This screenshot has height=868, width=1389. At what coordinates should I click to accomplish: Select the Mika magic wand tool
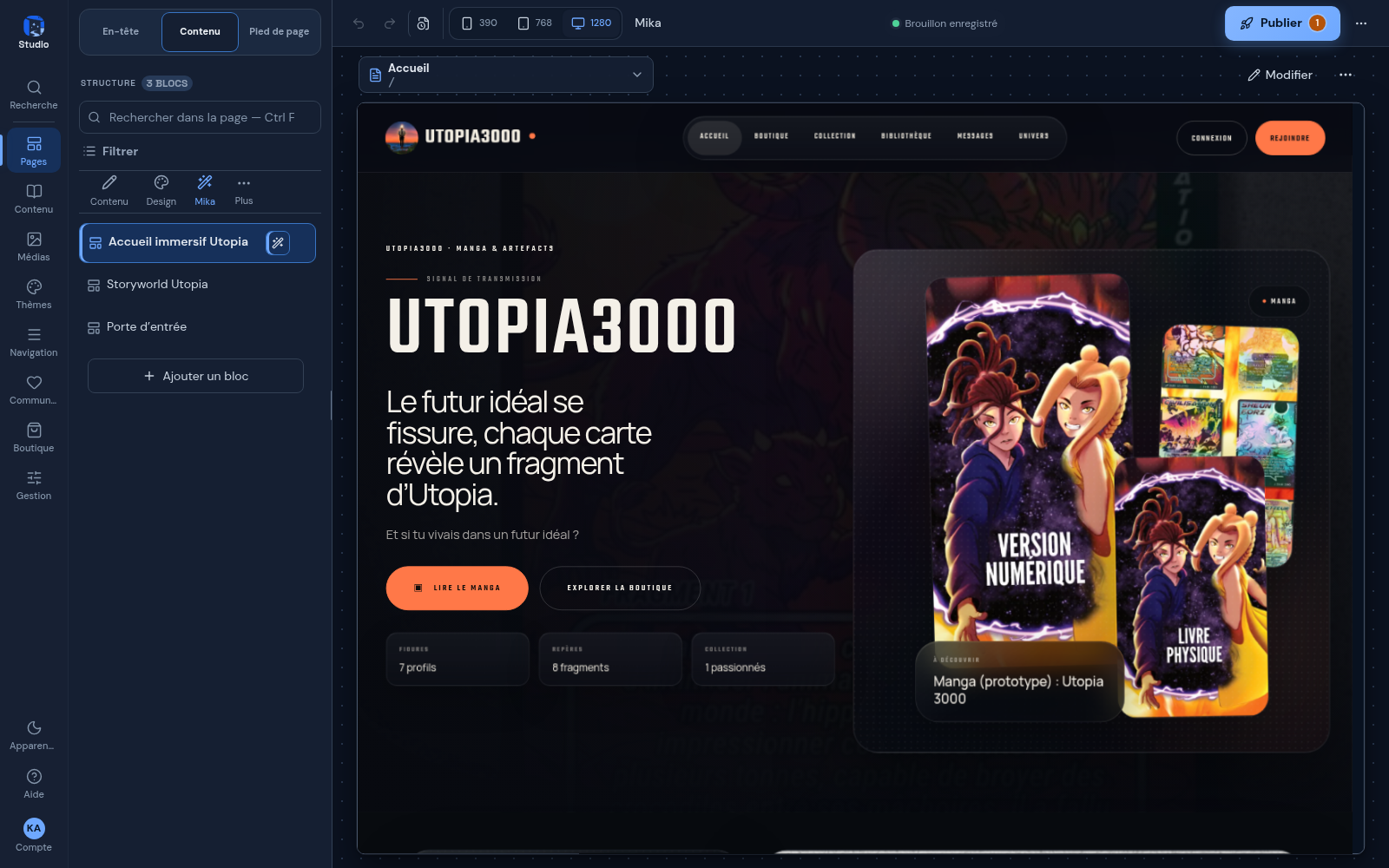(205, 190)
